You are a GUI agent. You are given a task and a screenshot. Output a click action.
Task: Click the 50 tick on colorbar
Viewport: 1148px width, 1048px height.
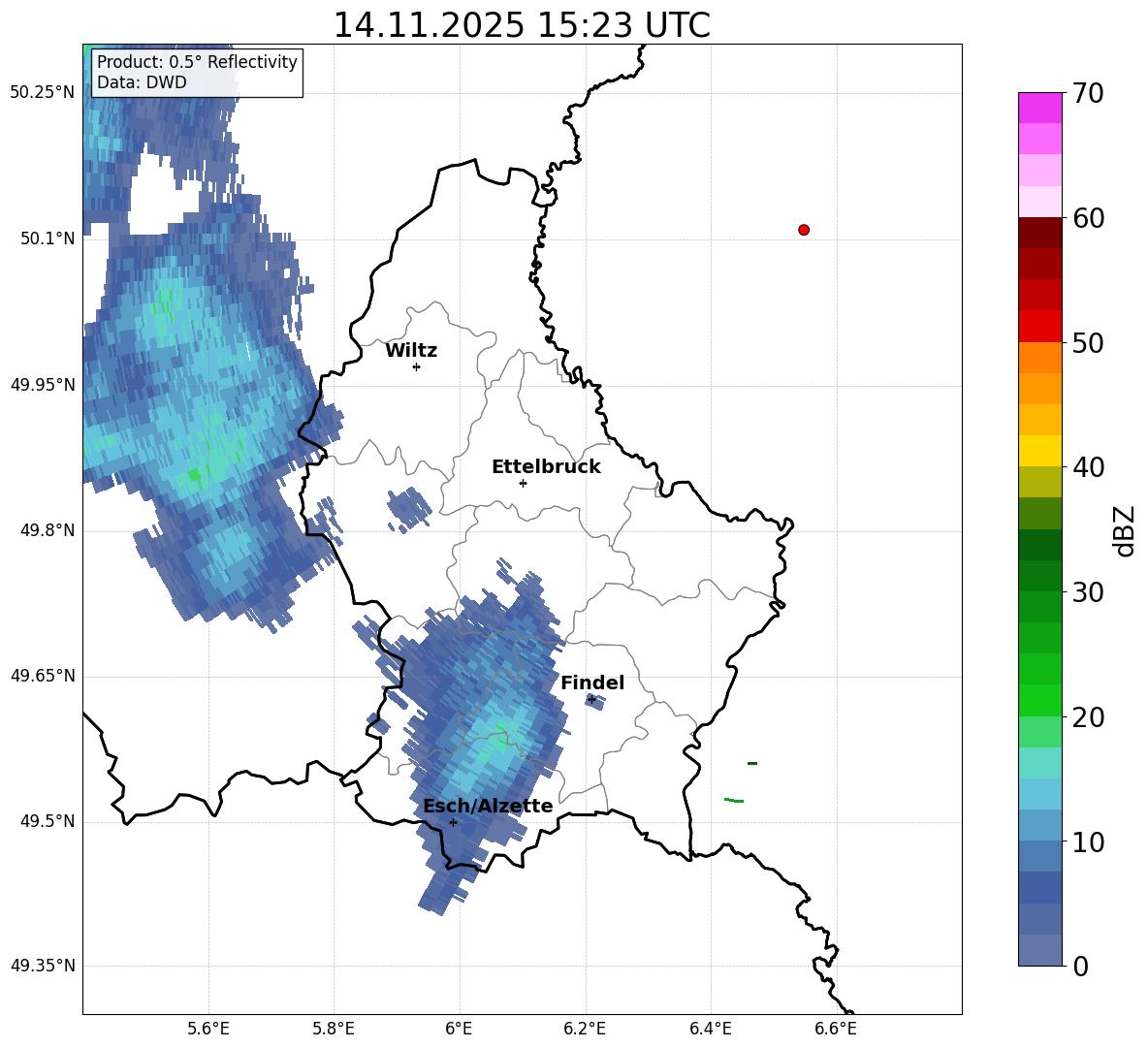coord(1088,342)
